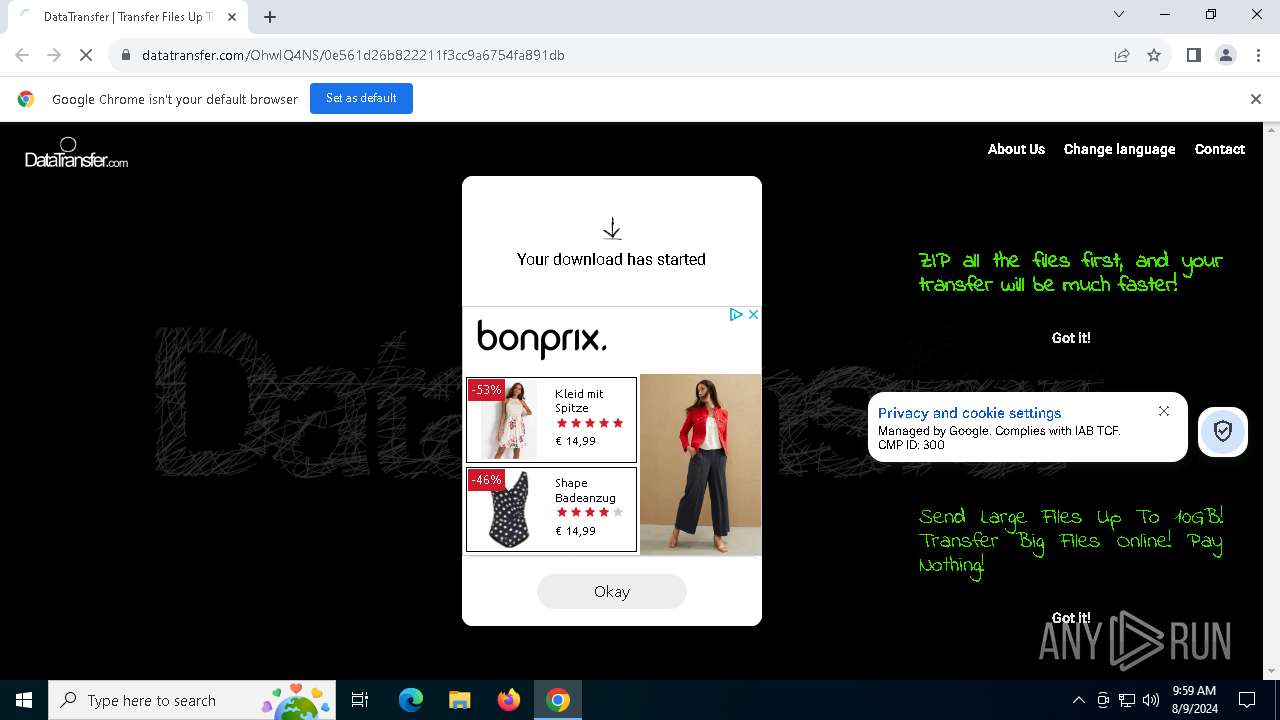Image resolution: width=1280 pixels, height=720 pixels.
Task: Open the Kleid mit Spitze product ad
Action: (551, 420)
